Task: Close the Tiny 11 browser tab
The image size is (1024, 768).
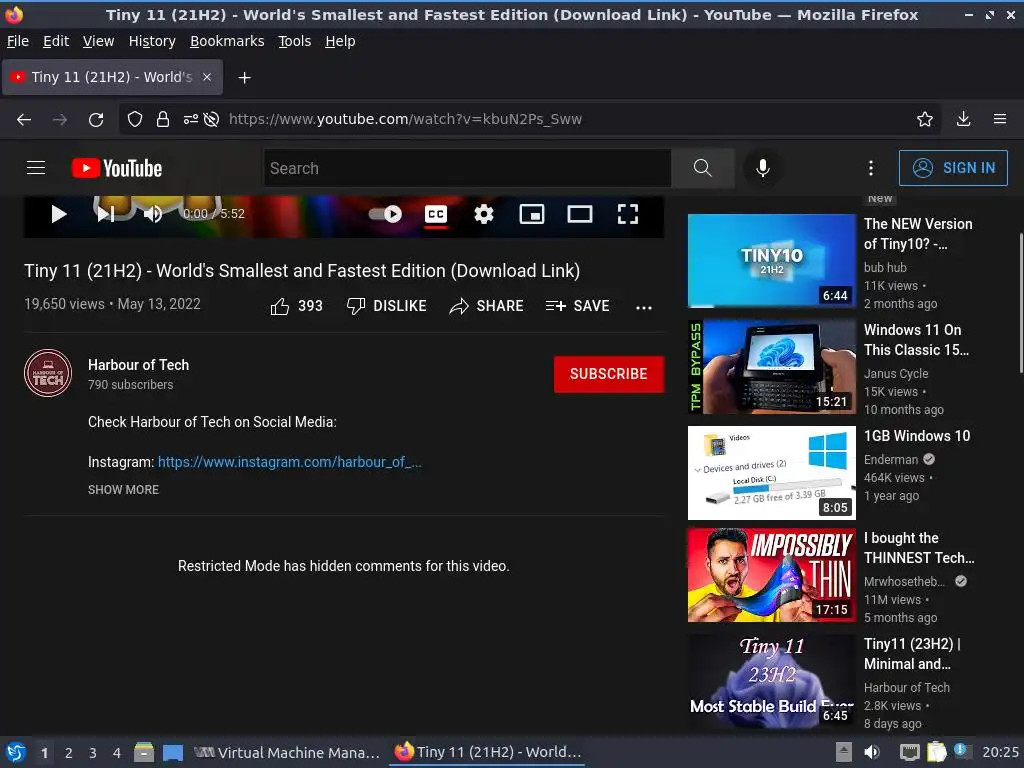Action: (207, 77)
